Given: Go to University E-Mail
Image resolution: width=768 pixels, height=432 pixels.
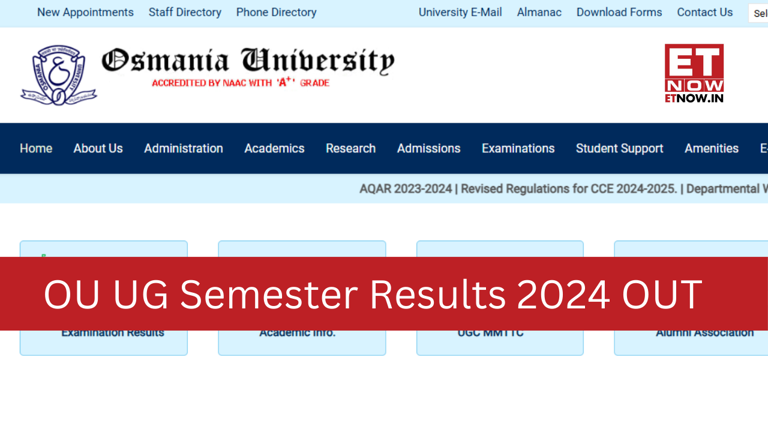Looking at the screenshot, I should click(x=460, y=12).
